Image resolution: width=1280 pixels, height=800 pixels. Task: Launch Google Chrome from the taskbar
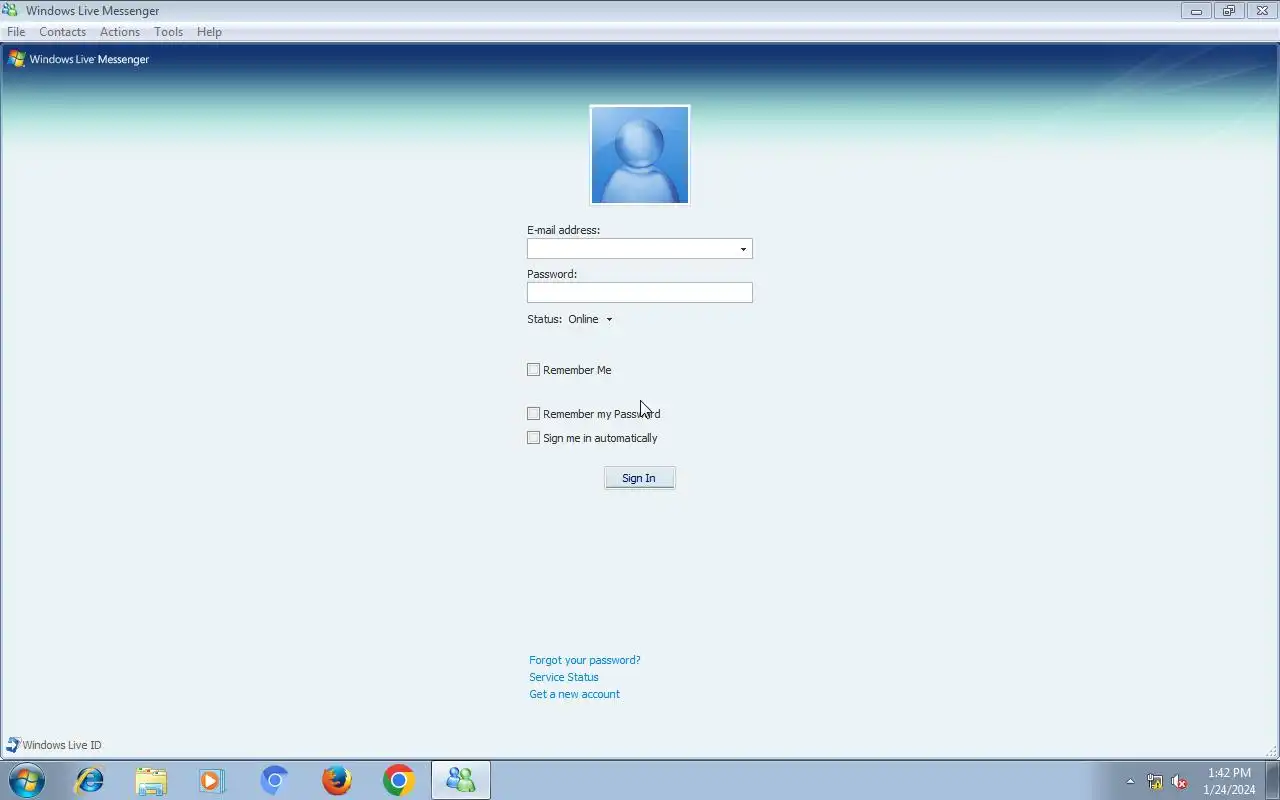point(398,780)
